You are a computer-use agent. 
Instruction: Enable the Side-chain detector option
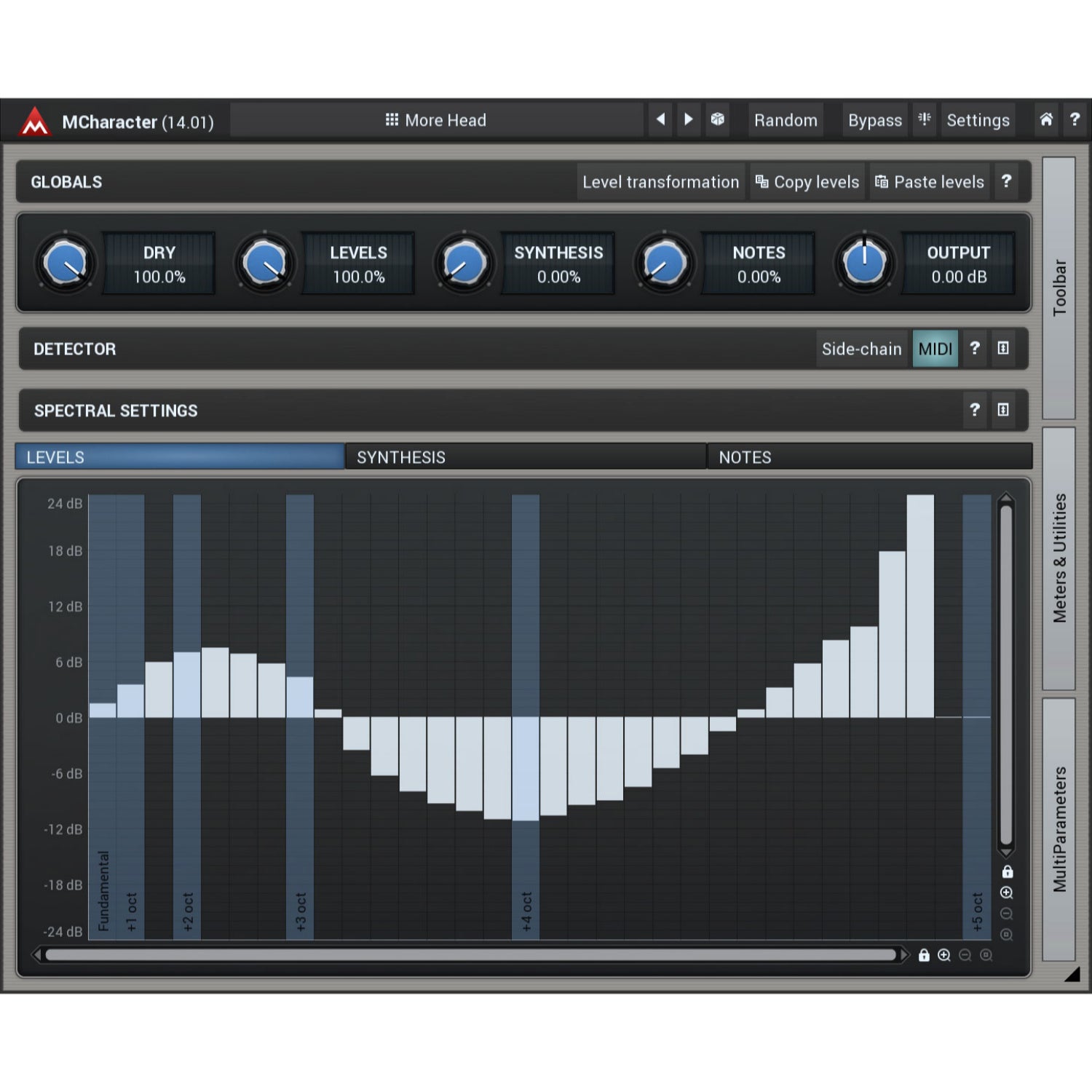pos(862,349)
